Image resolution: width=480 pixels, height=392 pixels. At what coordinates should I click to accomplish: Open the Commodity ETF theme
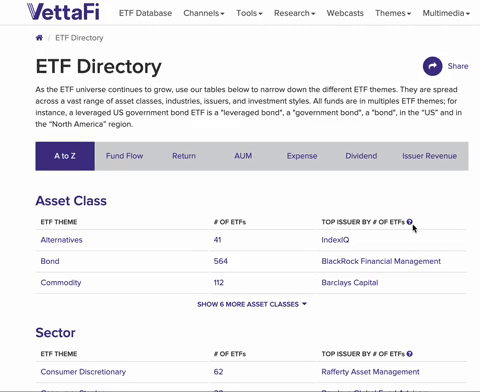(61, 283)
